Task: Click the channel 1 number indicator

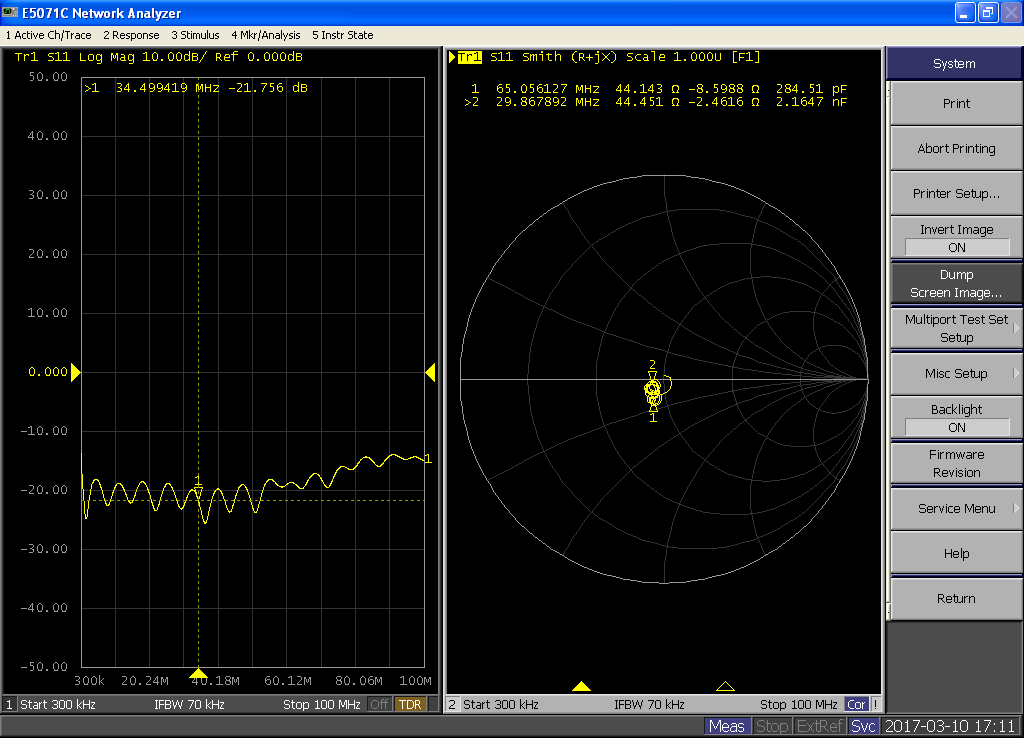Action: [x=9, y=705]
